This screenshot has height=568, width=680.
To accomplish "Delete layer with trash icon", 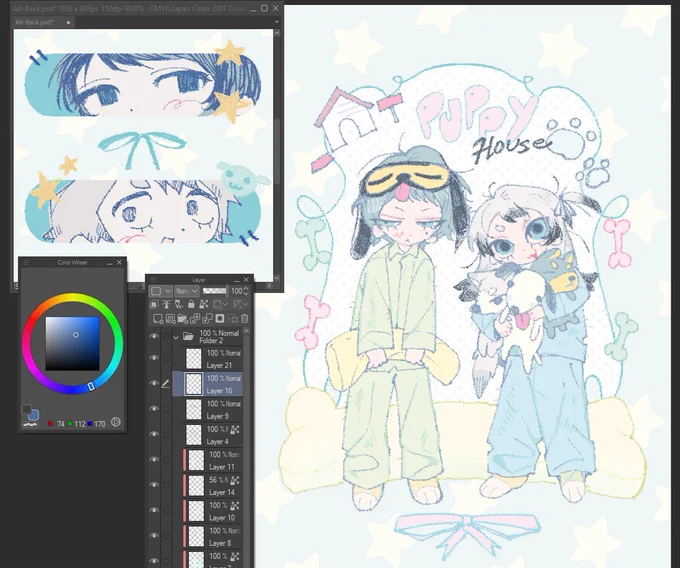I will pyautogui.click(x=245, y=319).
